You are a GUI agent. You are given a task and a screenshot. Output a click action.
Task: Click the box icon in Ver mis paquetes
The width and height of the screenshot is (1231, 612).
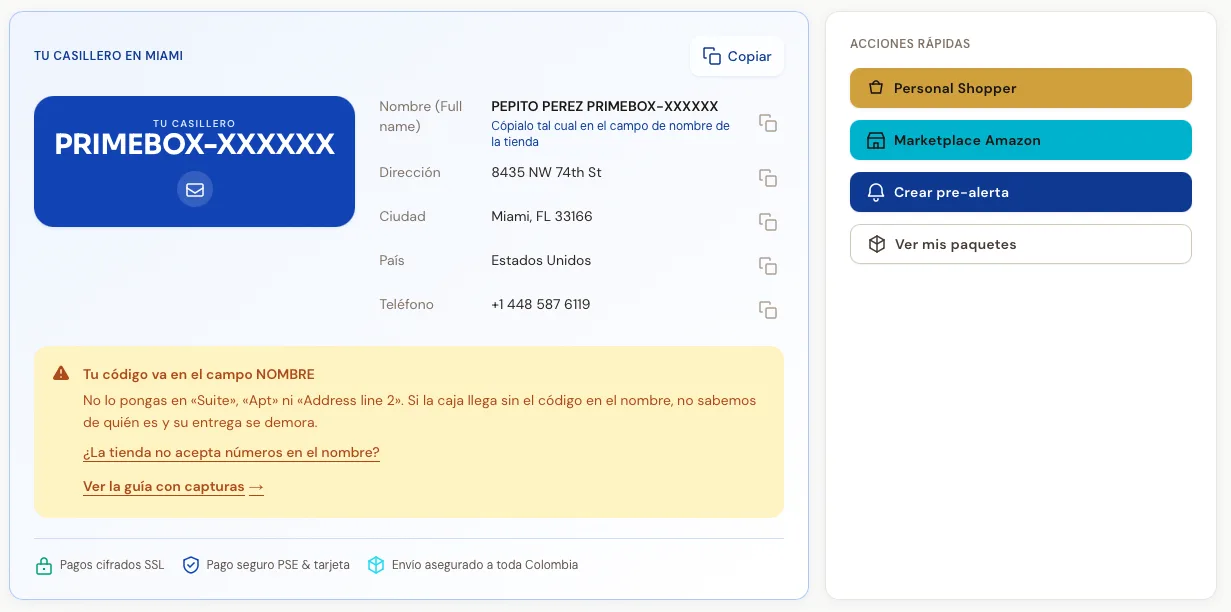[877, 244]
